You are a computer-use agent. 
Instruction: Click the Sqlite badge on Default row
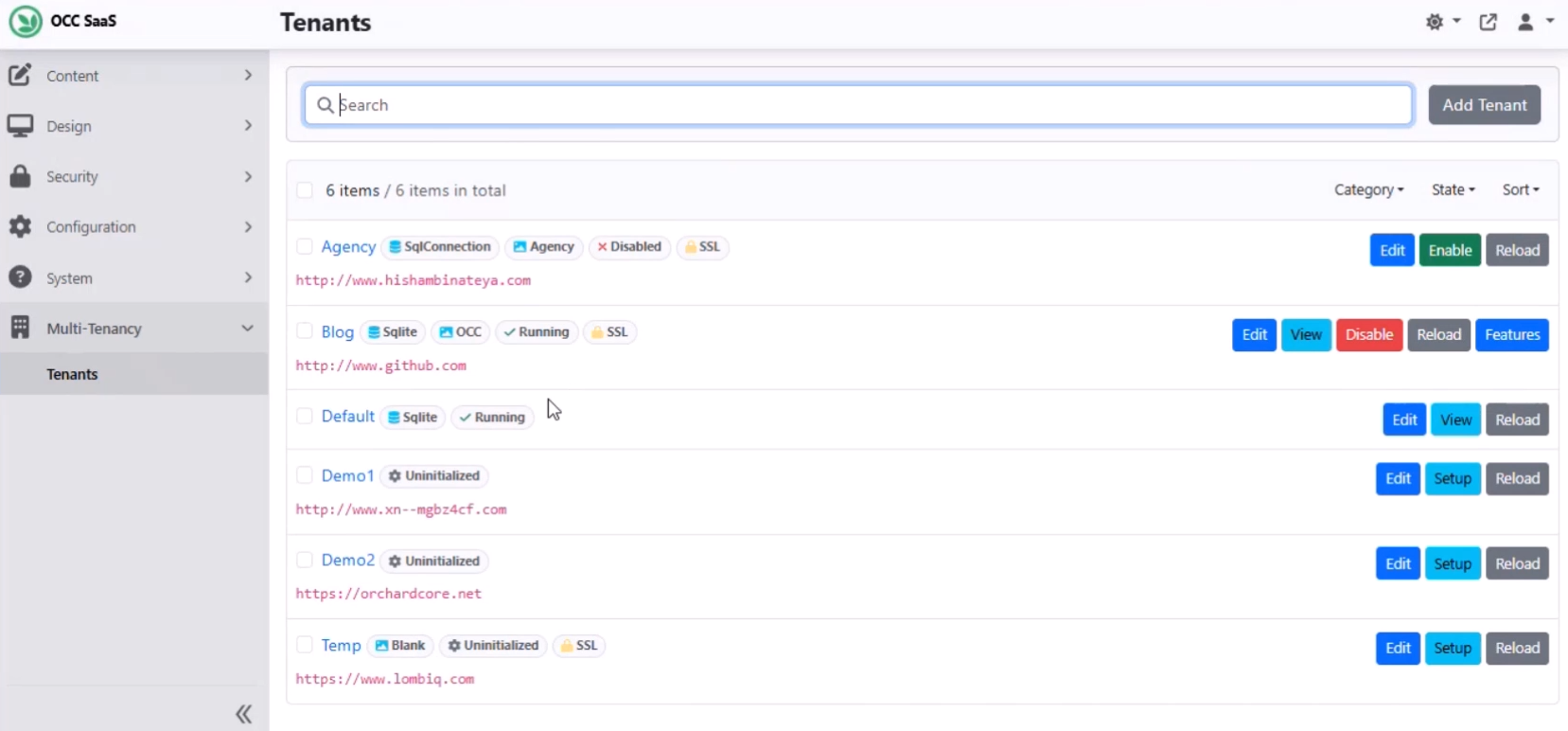click(413, 418)
